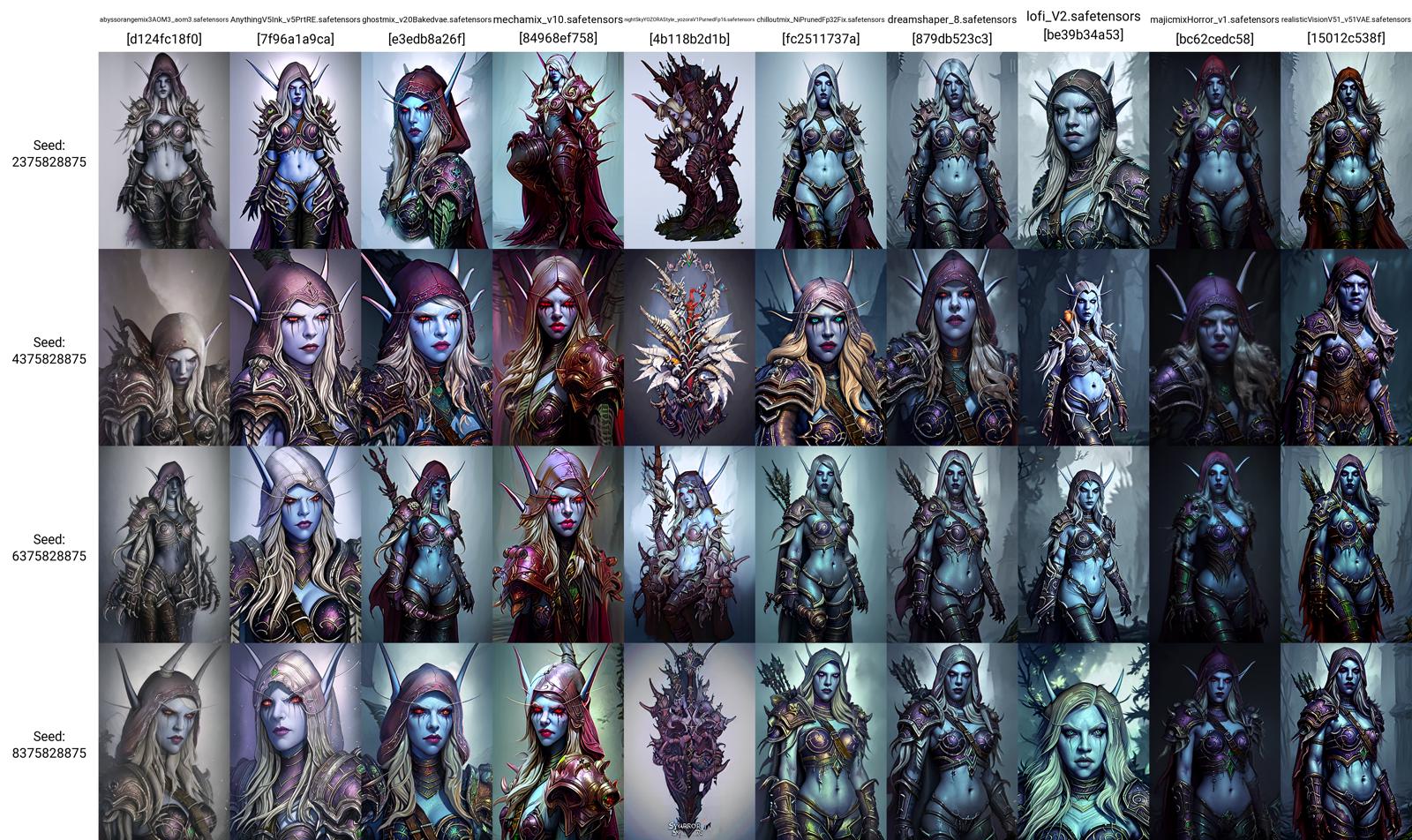
Task: Click the realisticVisionV51_v51VAE.safetensors label
Action: click(1346, 19)
